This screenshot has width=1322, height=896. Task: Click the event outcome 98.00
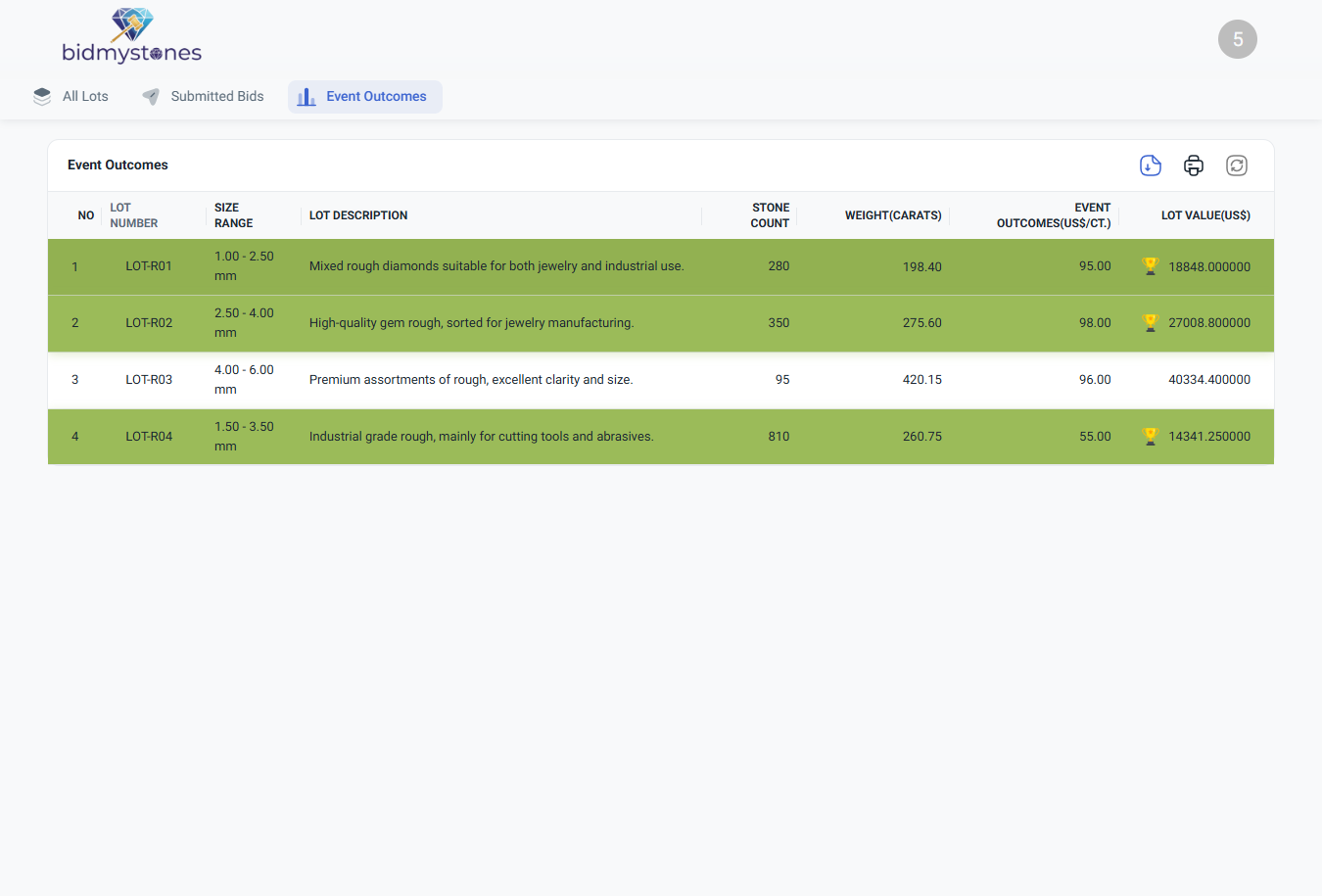point(1095,323)
